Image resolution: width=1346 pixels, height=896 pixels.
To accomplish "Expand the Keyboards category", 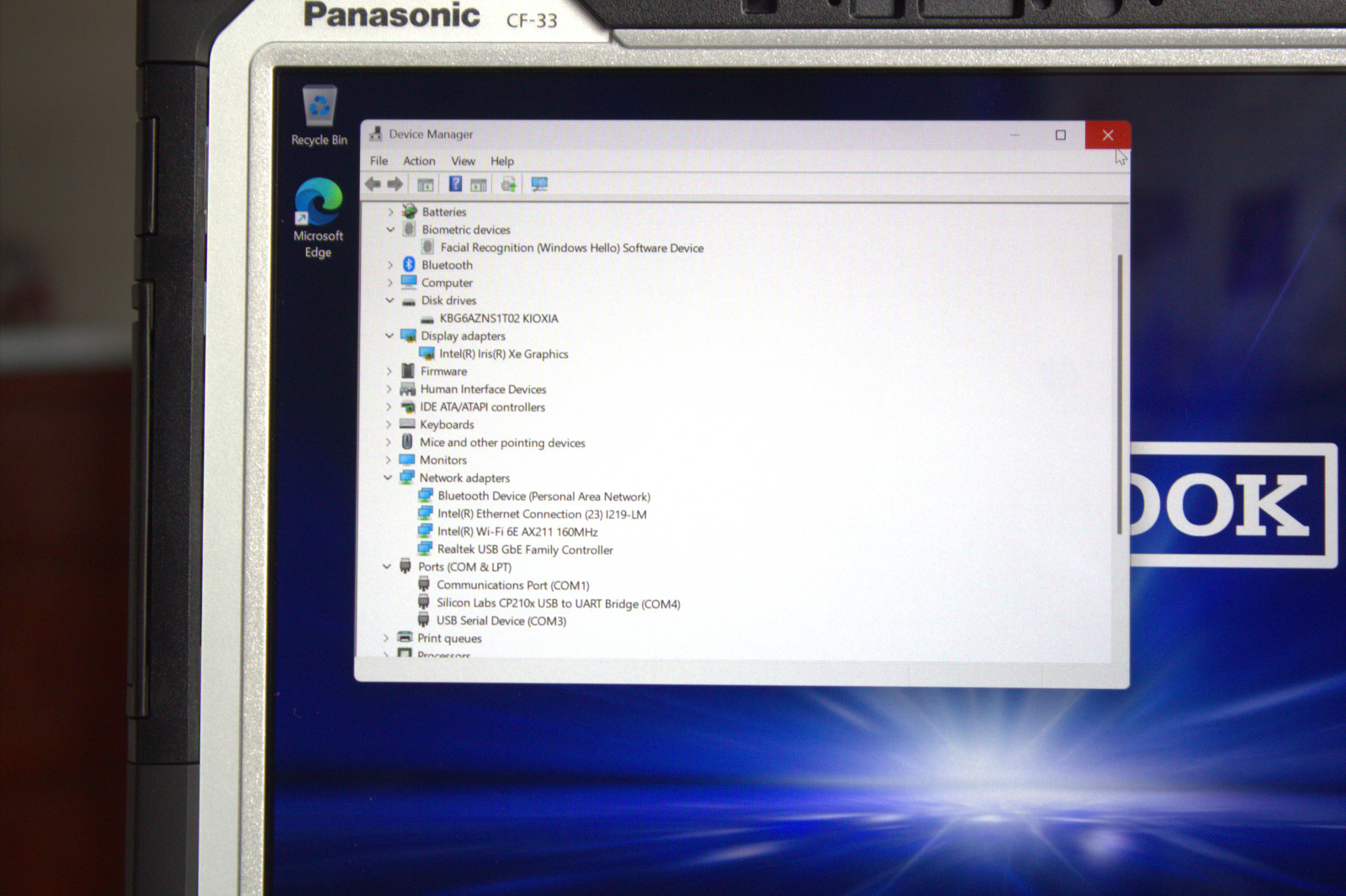I will click(x=389, y=424).
